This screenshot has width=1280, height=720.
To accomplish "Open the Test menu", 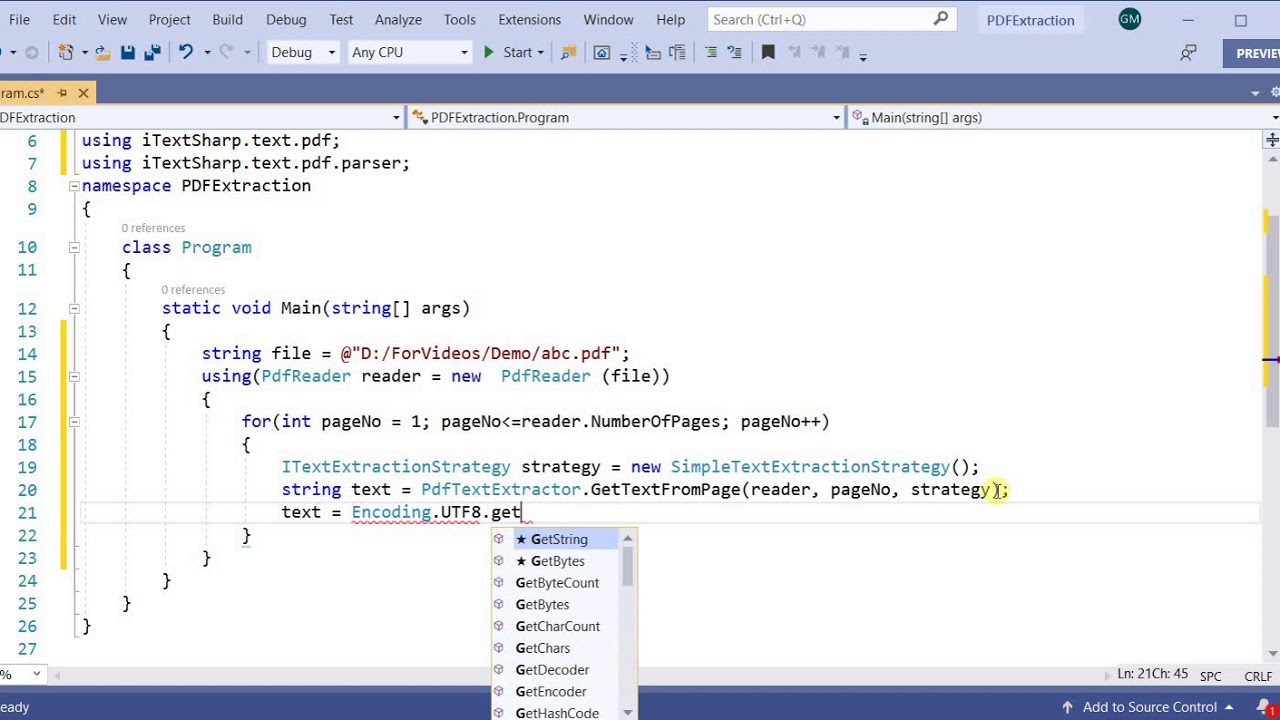I will coord(341,19).
